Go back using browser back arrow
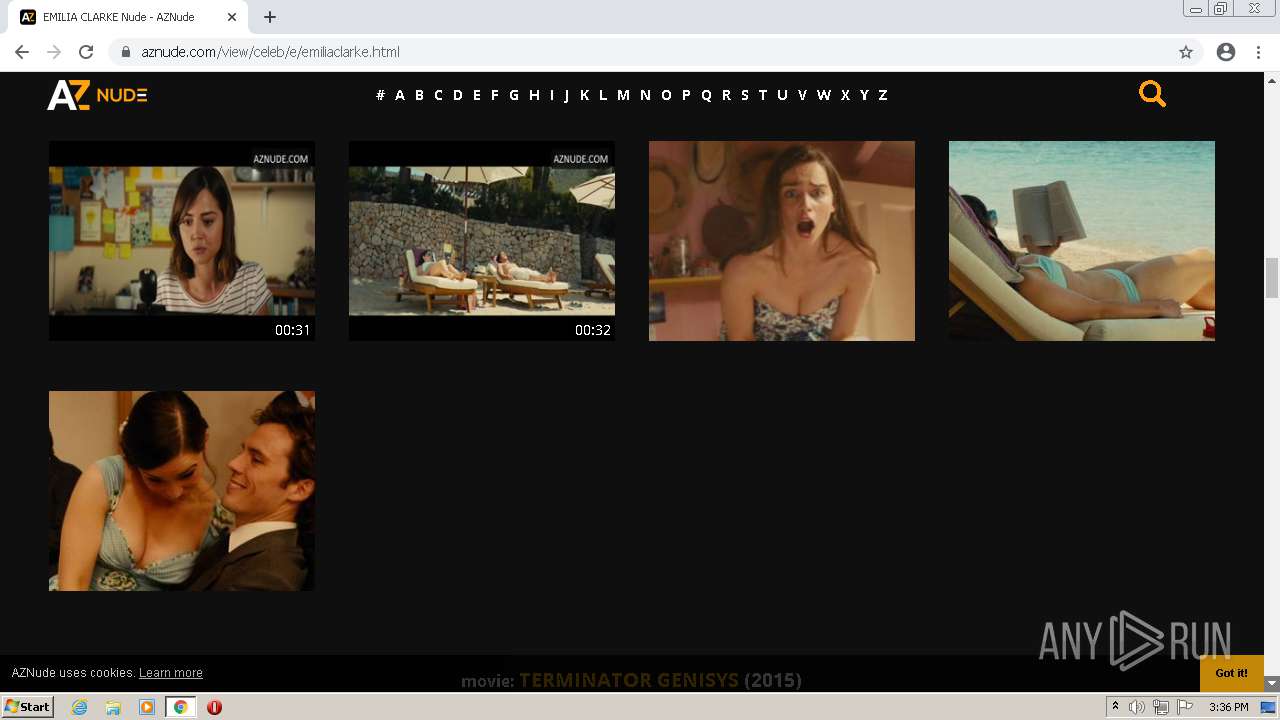The height and width of the screenshot is (720, 1280). click(x=22, y=52)
